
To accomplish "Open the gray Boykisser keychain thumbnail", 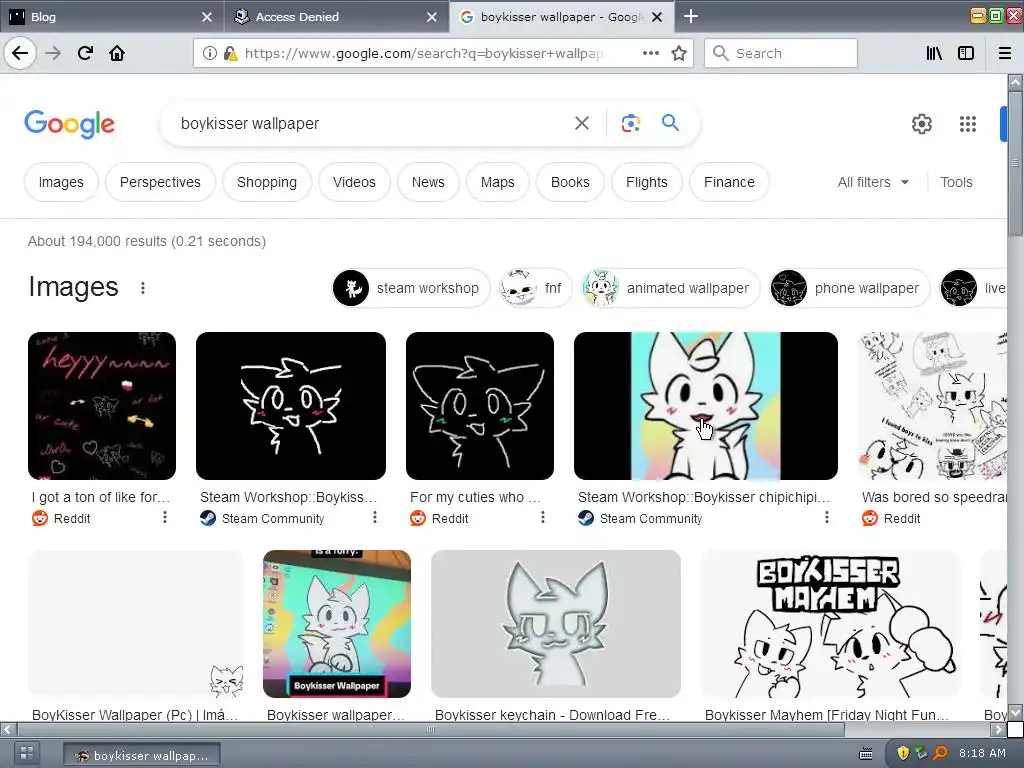I will 556,624.
